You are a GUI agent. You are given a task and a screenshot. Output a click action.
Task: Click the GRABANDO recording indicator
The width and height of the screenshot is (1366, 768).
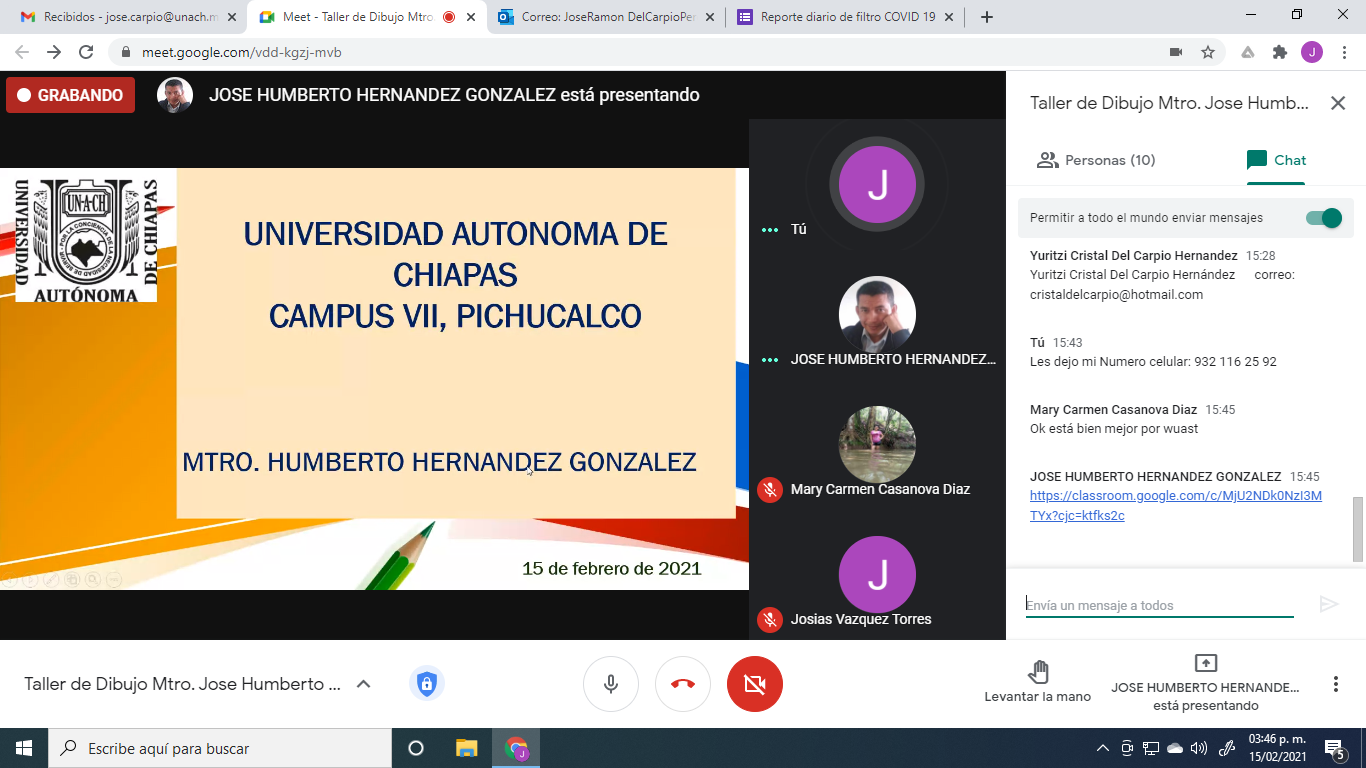pyautogui.click(x=70, y=95)
